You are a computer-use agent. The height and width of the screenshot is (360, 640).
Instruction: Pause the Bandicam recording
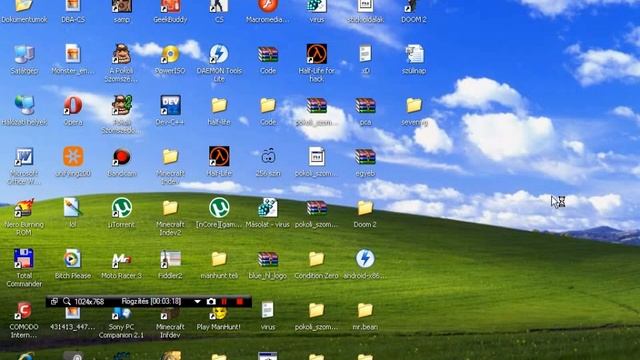click(x=224, y=302)
